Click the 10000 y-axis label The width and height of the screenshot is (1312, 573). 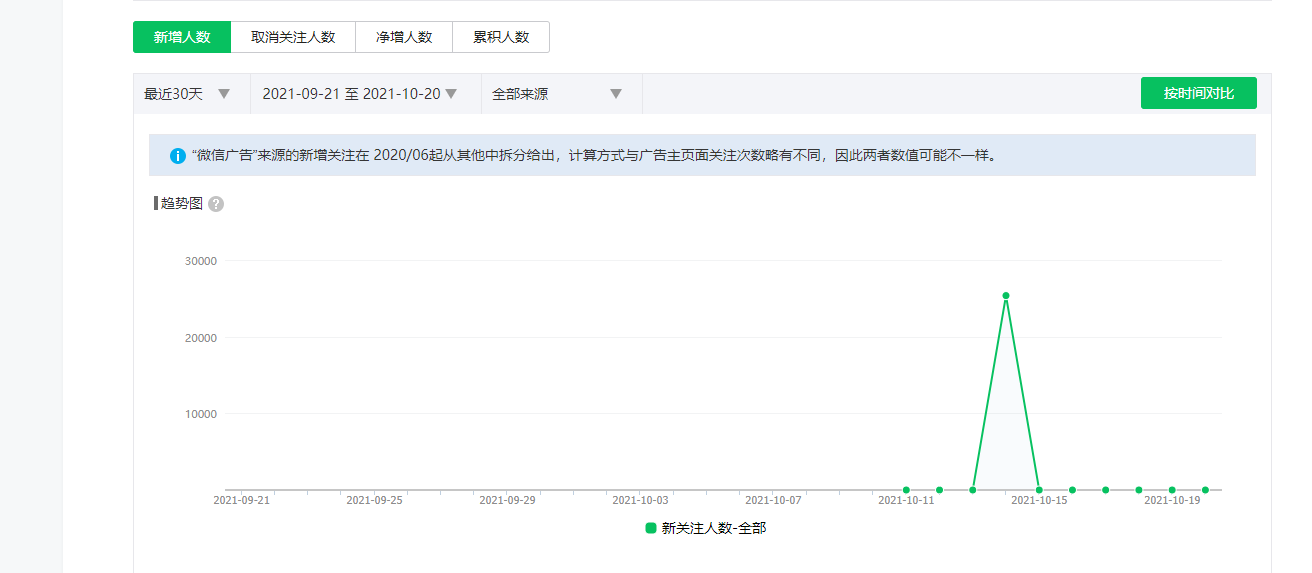[x=201, y=414]
